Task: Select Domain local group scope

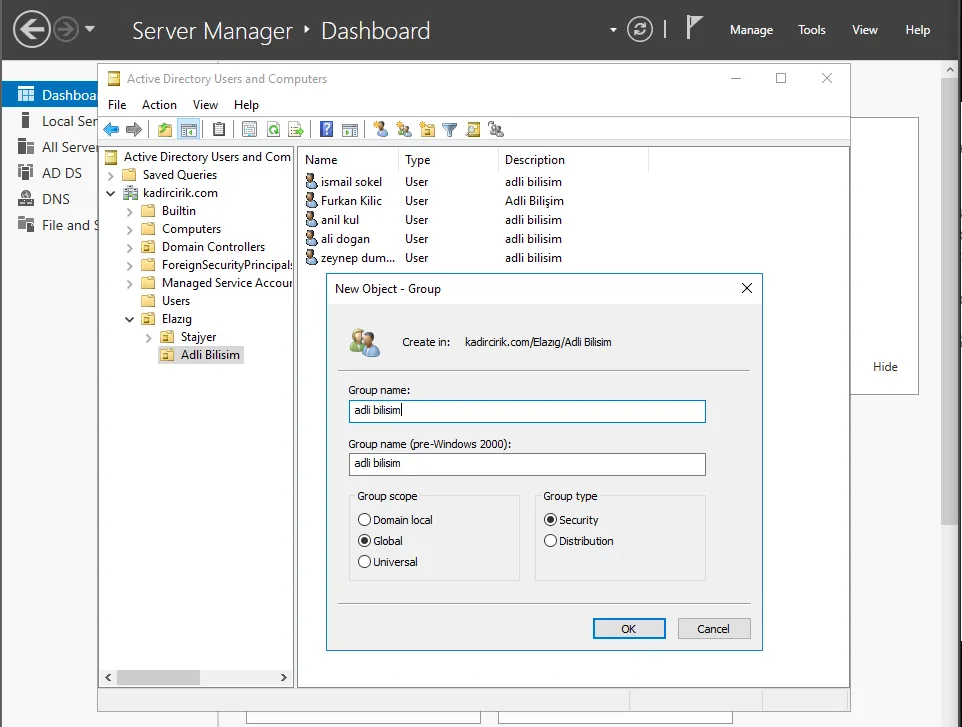Action: [x=364, y=520]
